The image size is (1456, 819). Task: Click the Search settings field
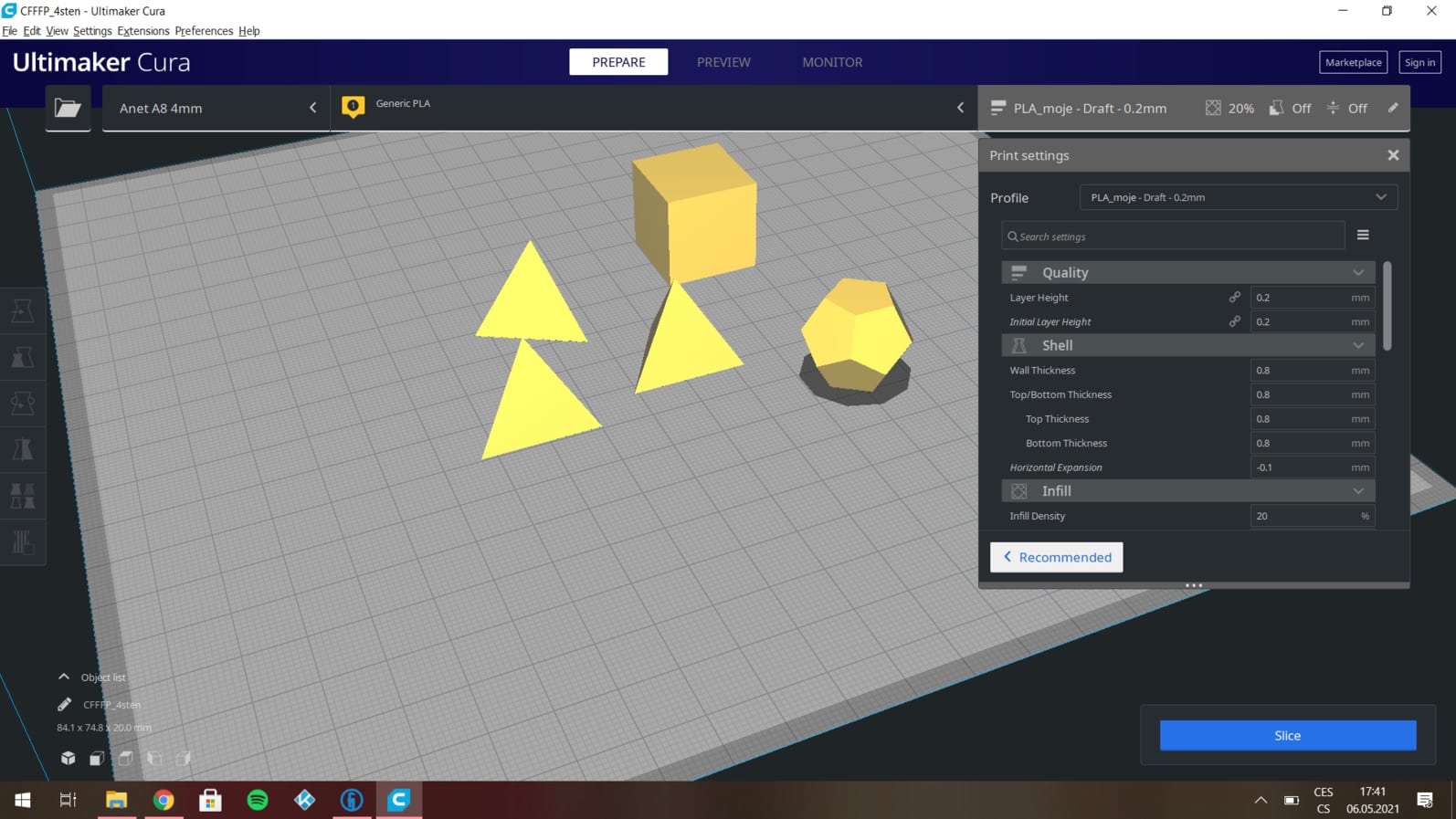[1173, 236]
